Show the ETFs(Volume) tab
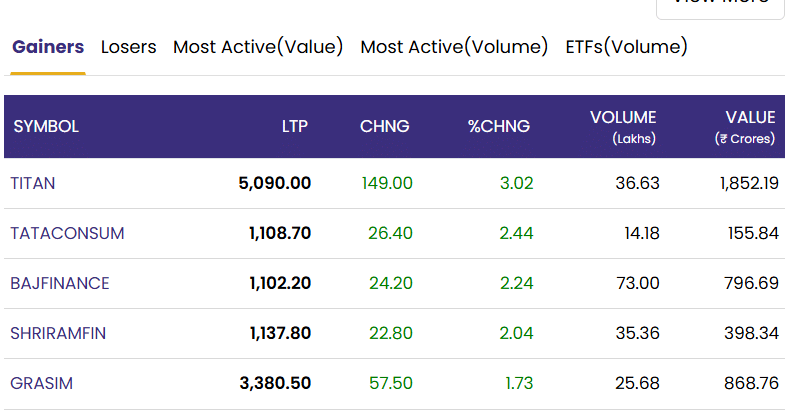The height and width of the screenshot is (416, 795). click(627, 47)
